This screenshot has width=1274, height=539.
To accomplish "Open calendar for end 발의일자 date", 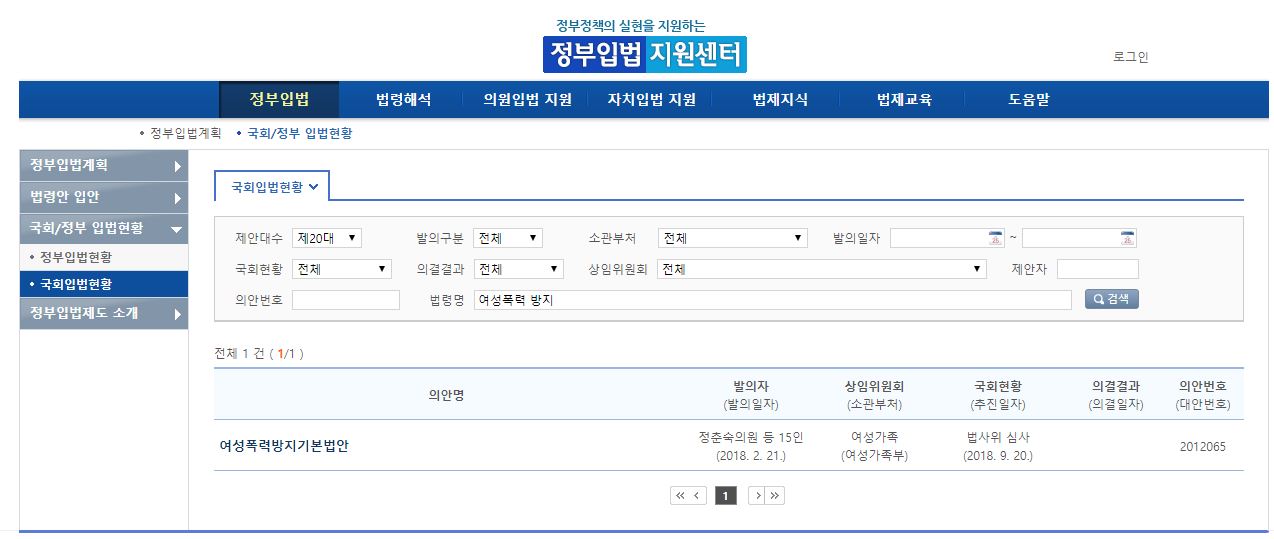I will (x=1128, y=238).
